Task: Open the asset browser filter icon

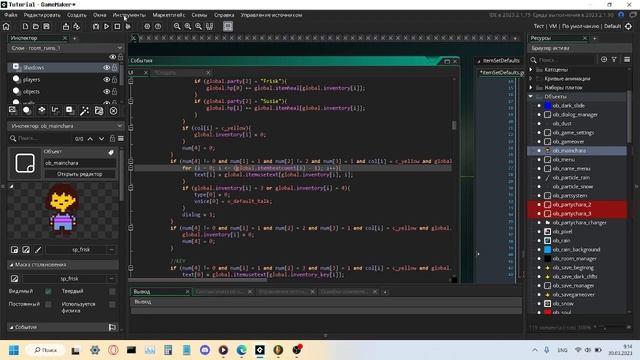Action: click(x=614, y=60)
